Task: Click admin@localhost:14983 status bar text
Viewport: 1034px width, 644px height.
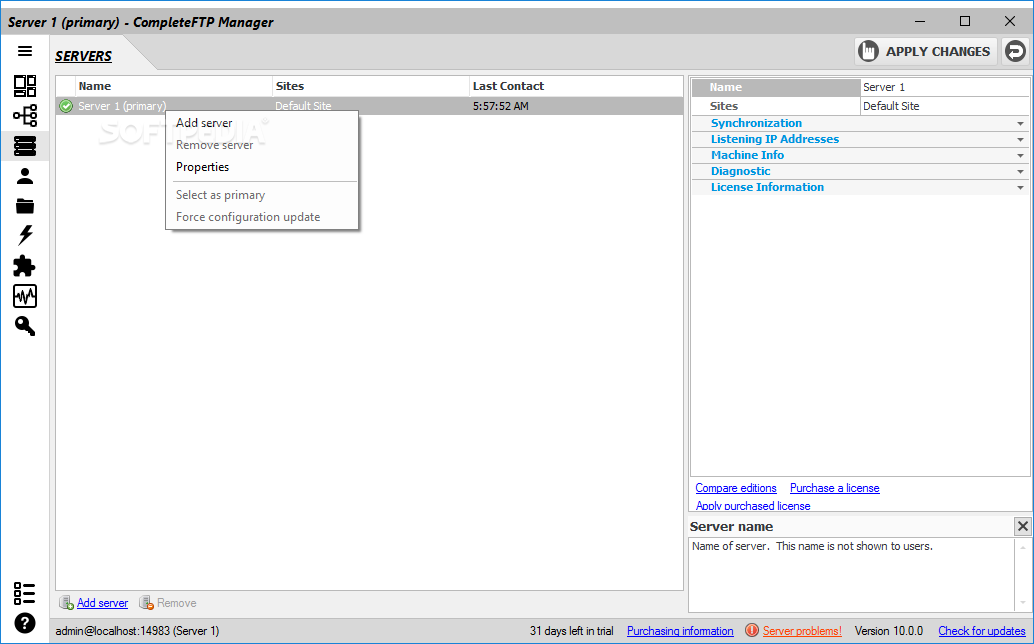Action: [x=137, y=631]
